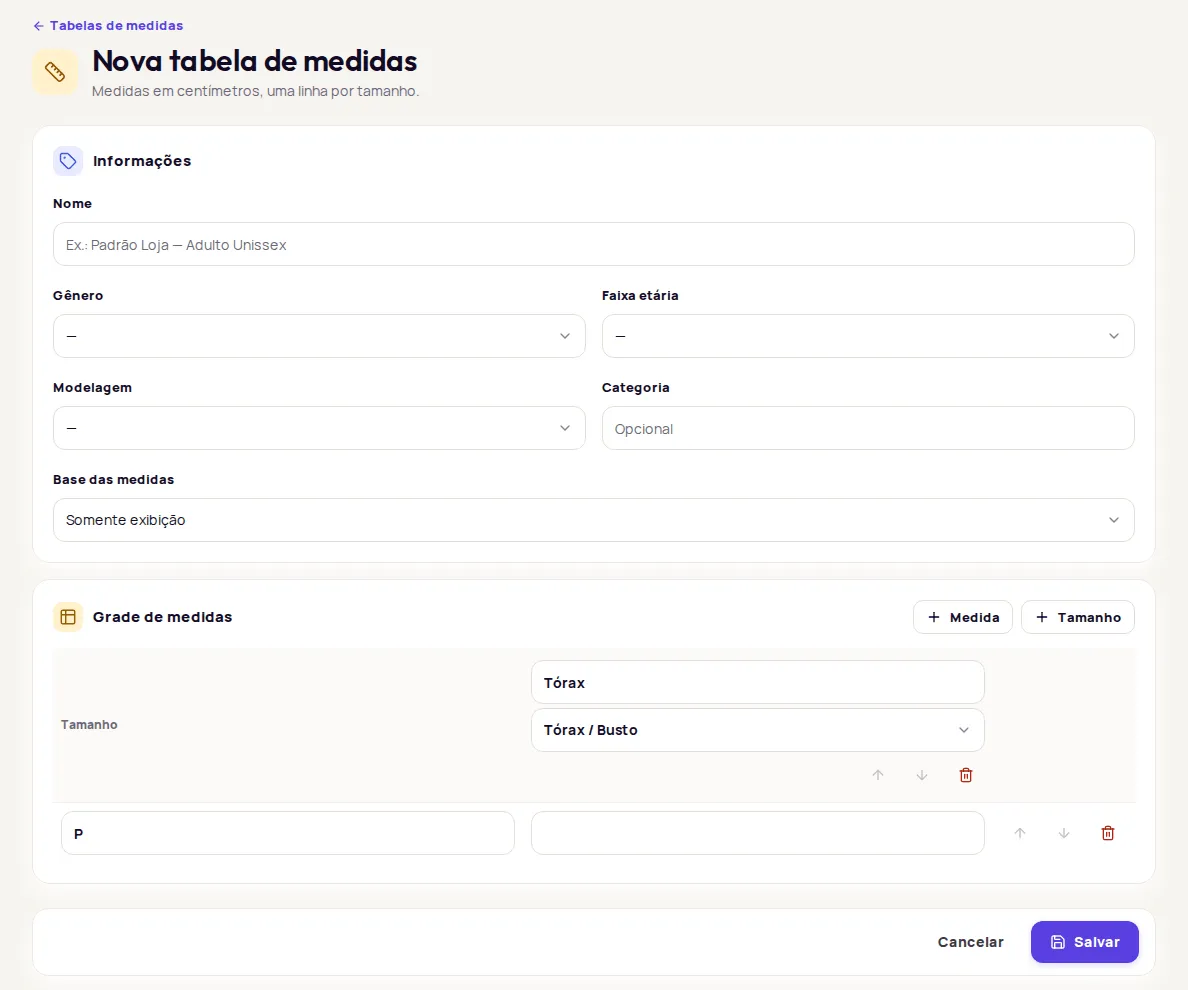Viewport: 1188px width, 990px height.
Task: Click the Base das medidas label
Action: 114,479
